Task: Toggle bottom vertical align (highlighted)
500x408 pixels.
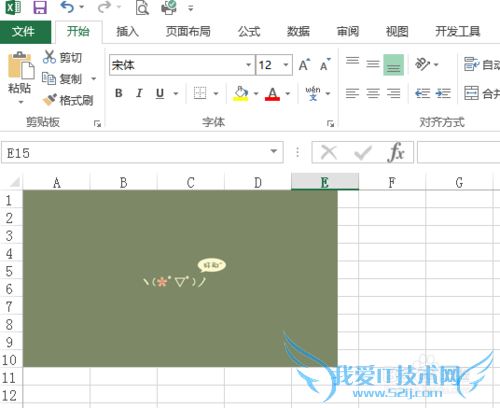Action: (394, 65)
